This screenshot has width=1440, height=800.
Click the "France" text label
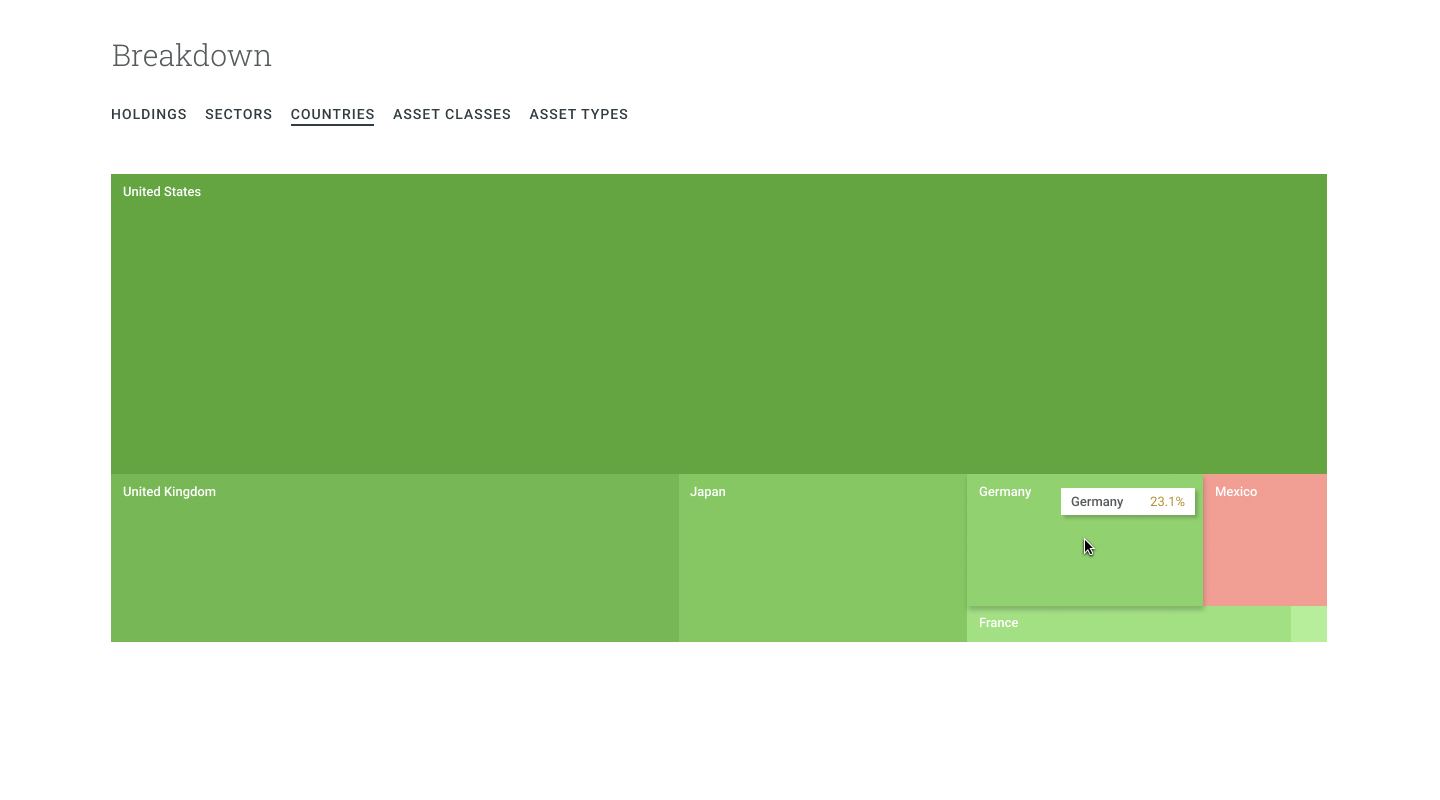click(998, 623)
